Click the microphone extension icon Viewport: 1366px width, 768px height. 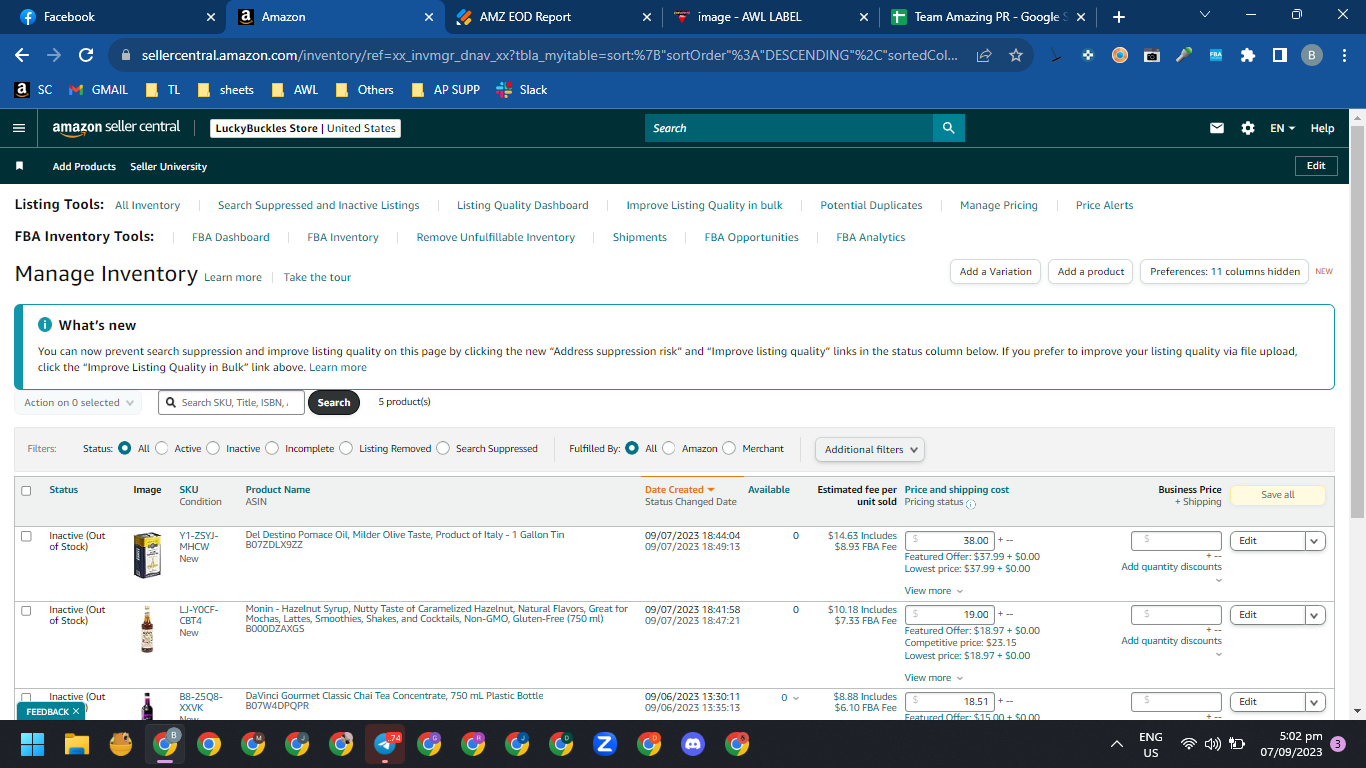coord(1184,55)
